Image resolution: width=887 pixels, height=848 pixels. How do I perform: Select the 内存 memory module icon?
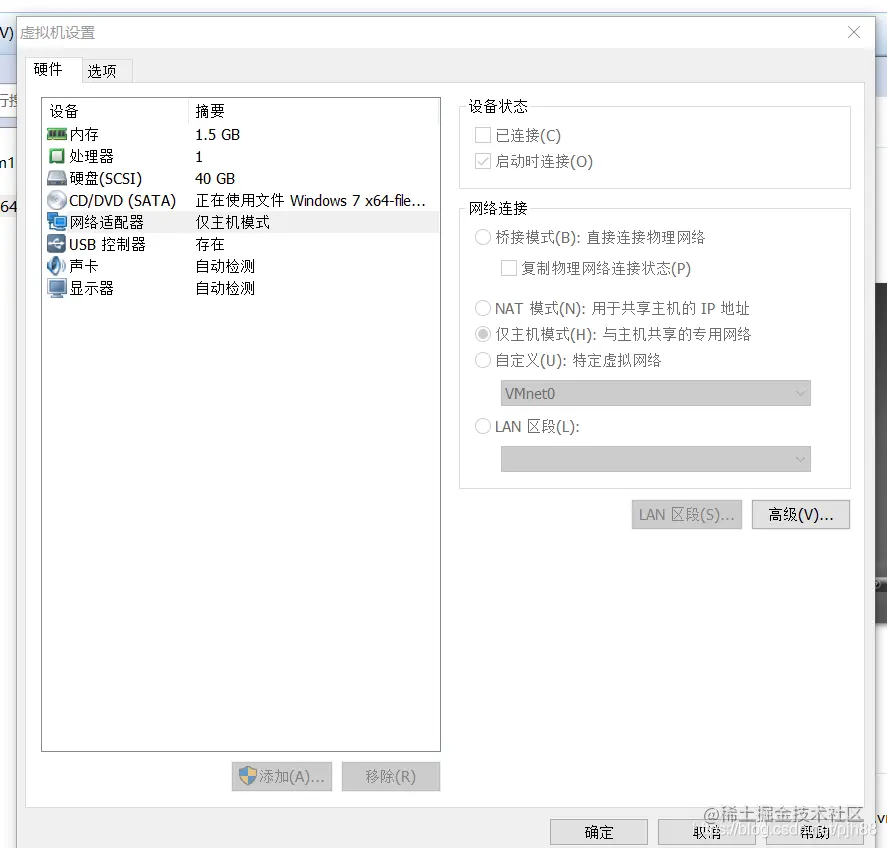pos(57,134)
